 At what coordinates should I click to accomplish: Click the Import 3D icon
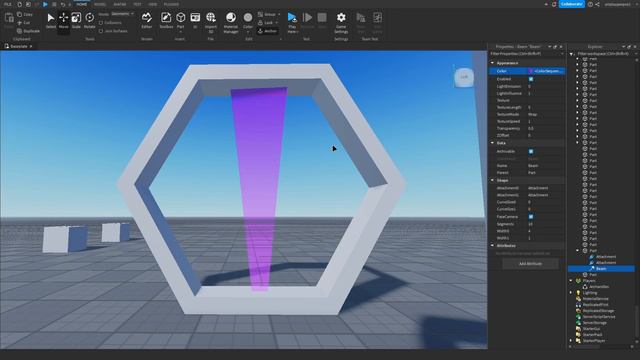(x=211, y=21)
